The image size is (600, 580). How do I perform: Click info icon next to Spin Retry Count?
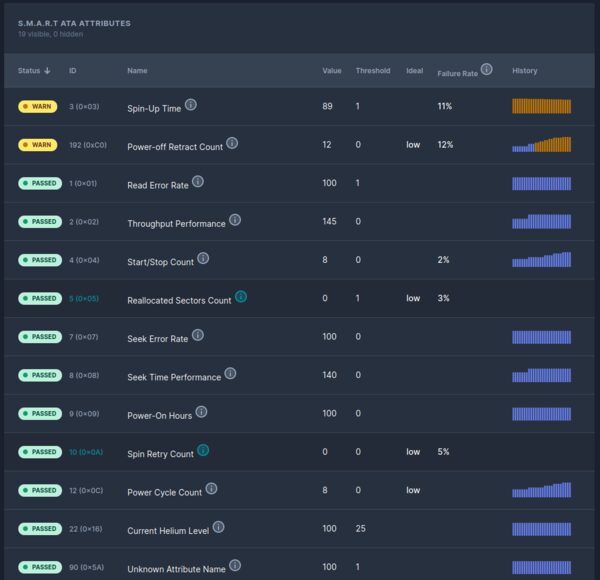tap(203, 451)
